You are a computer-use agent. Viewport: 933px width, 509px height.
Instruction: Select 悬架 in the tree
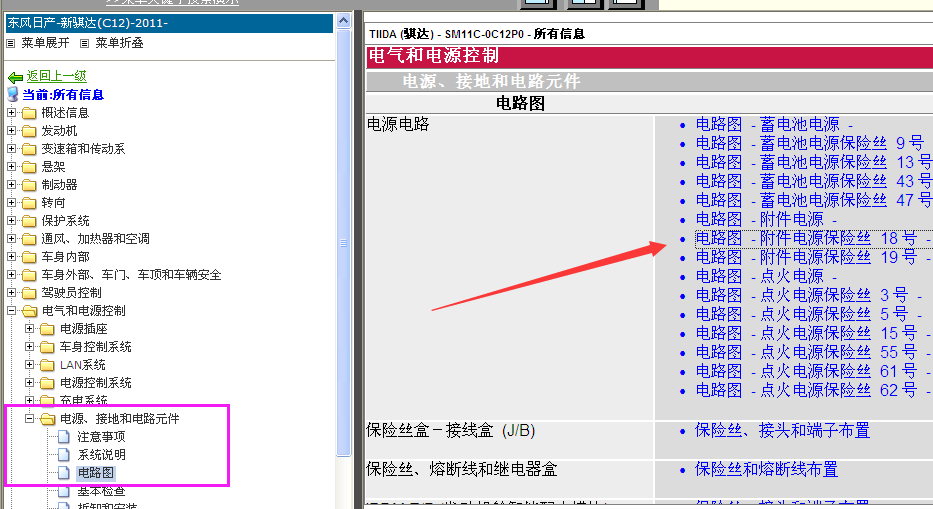coord(53,167)
